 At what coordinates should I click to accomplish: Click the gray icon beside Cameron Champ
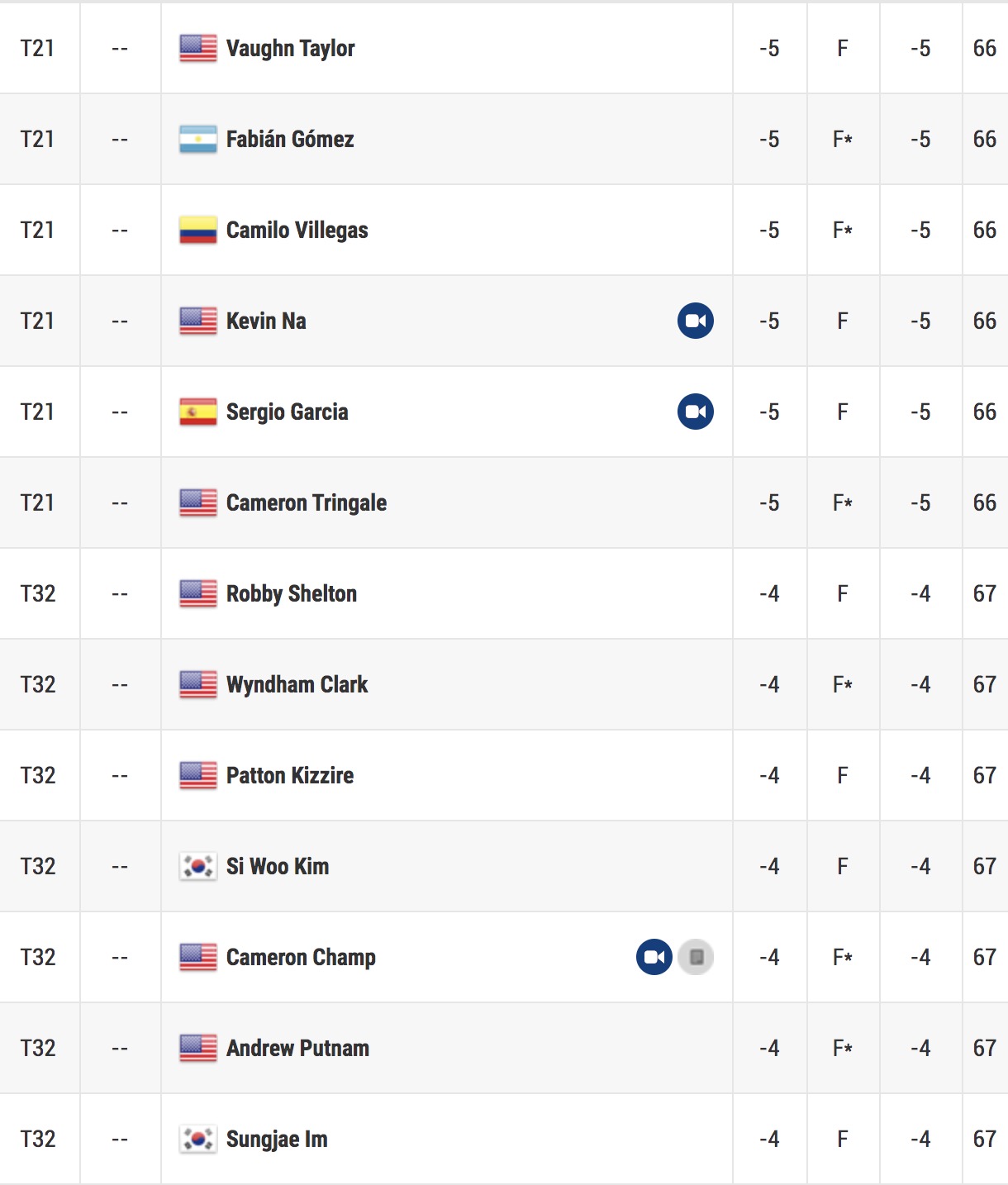[696, 957]
